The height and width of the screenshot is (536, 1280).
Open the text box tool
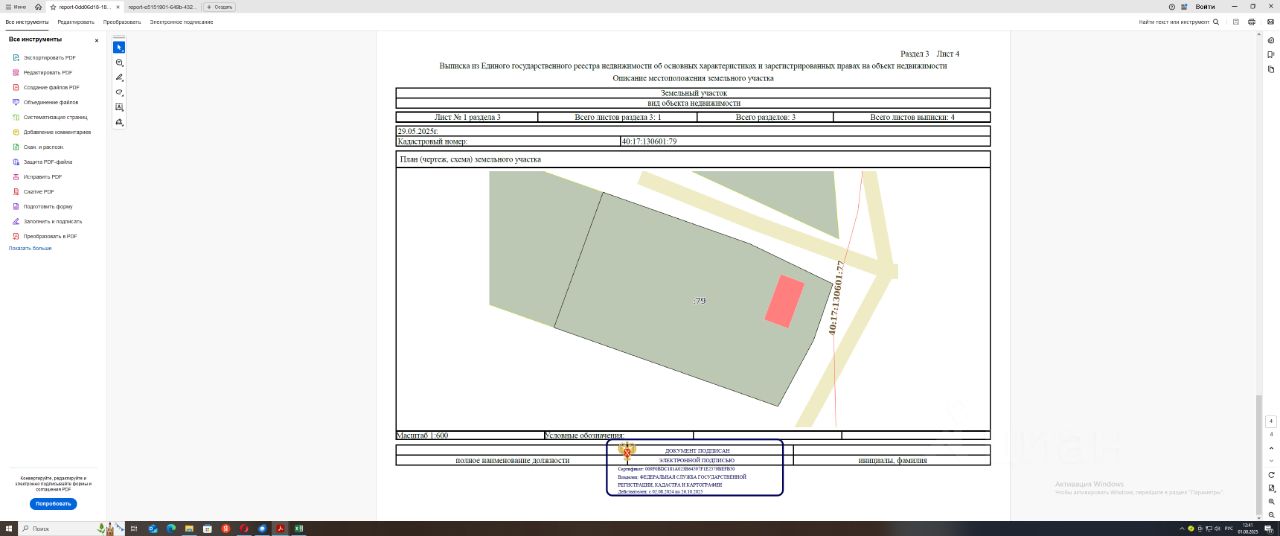tap(120, 107)
